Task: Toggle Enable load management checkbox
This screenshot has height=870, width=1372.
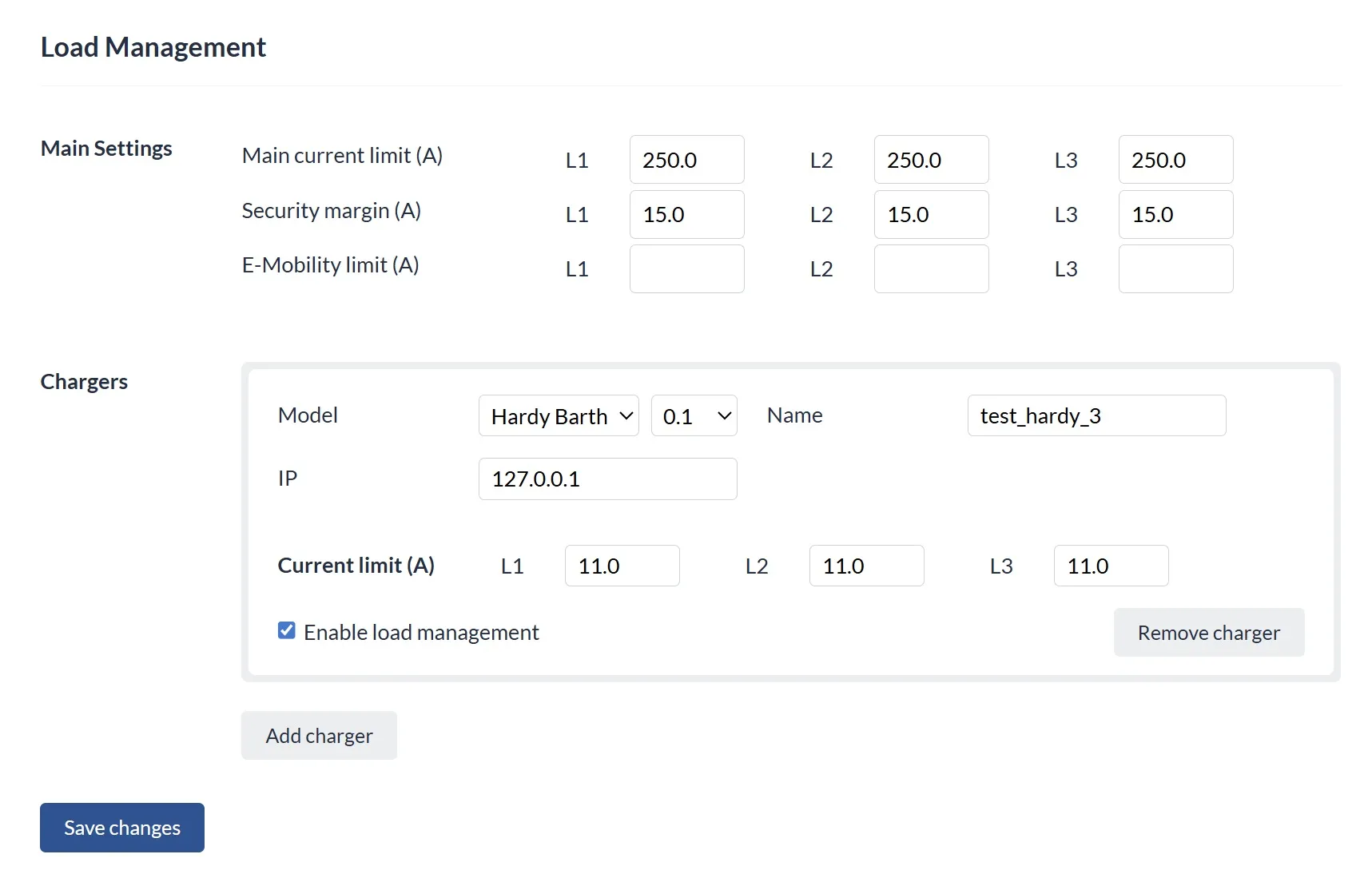Action: [286, 631]
